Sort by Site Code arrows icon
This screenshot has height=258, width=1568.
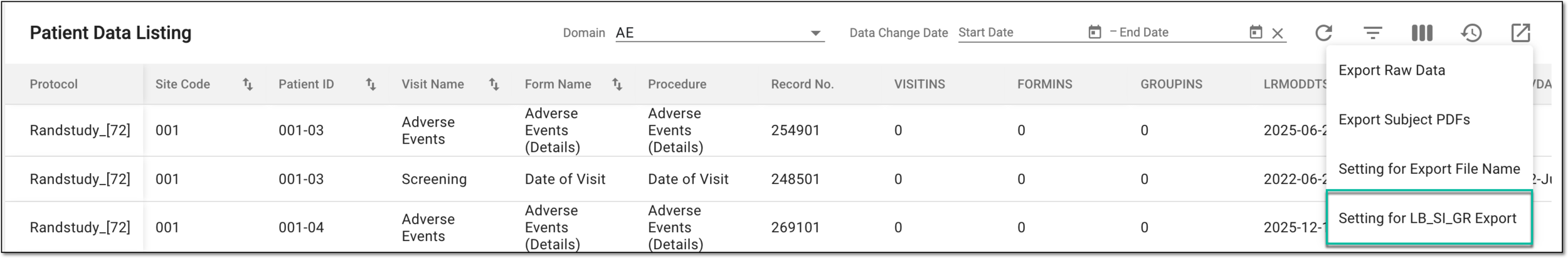click(248, 84)
